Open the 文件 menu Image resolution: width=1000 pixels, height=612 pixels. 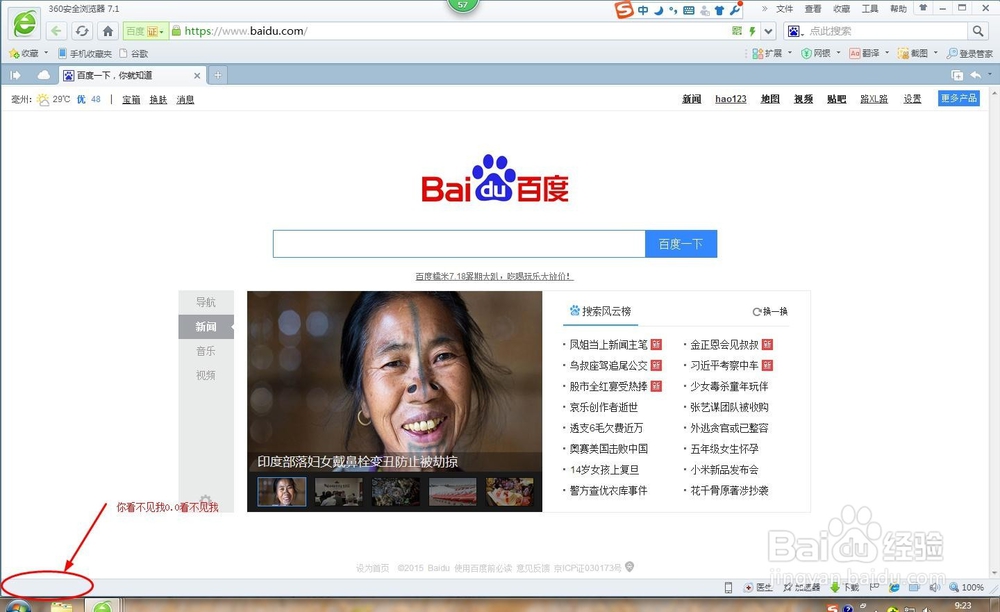point(784,9)
